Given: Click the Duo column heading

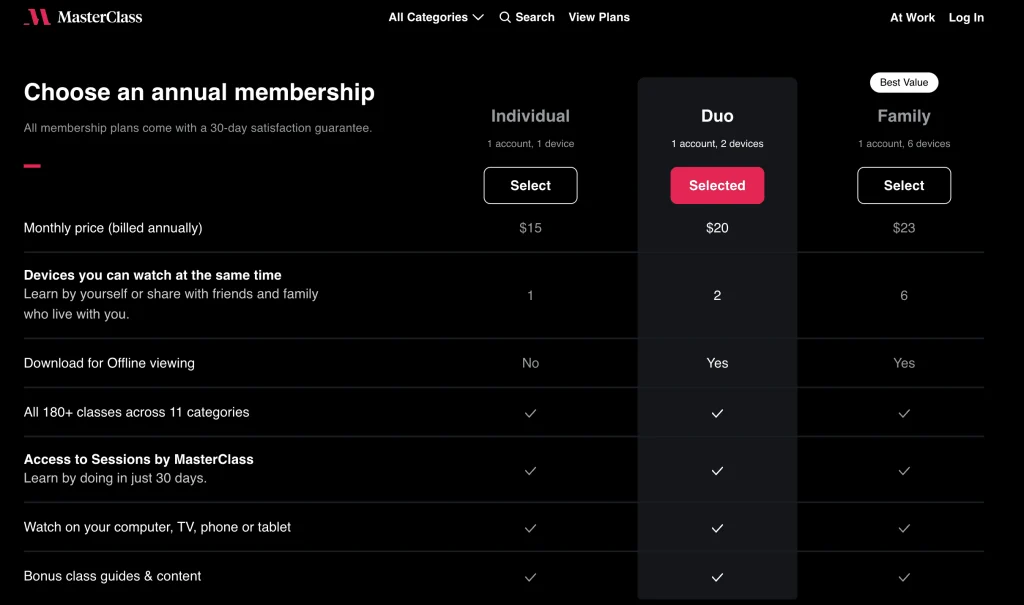Looking at the screenshot, I should tap(717, 116).
